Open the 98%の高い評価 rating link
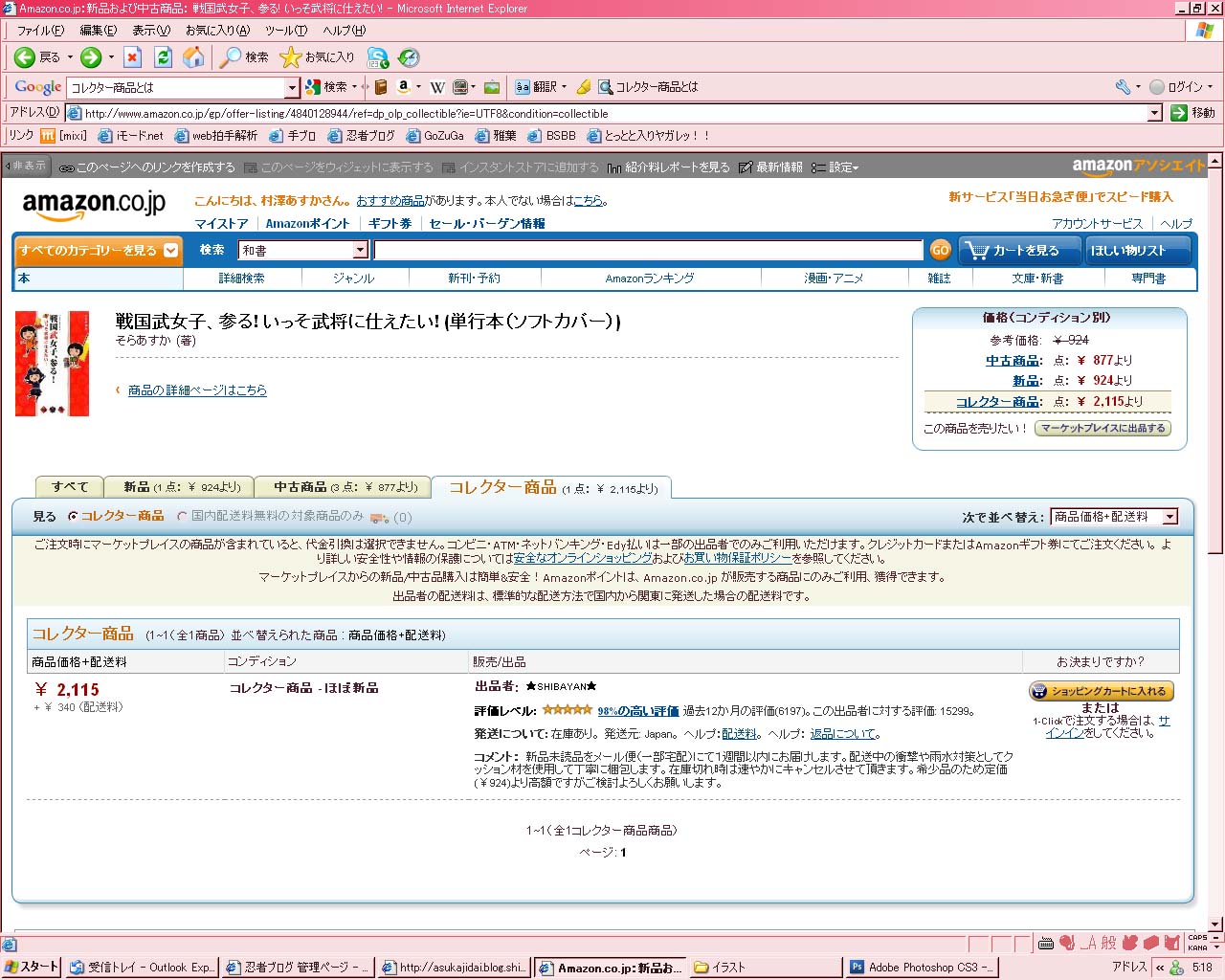This screenshot has width=1225, height=980. point(637,711)
